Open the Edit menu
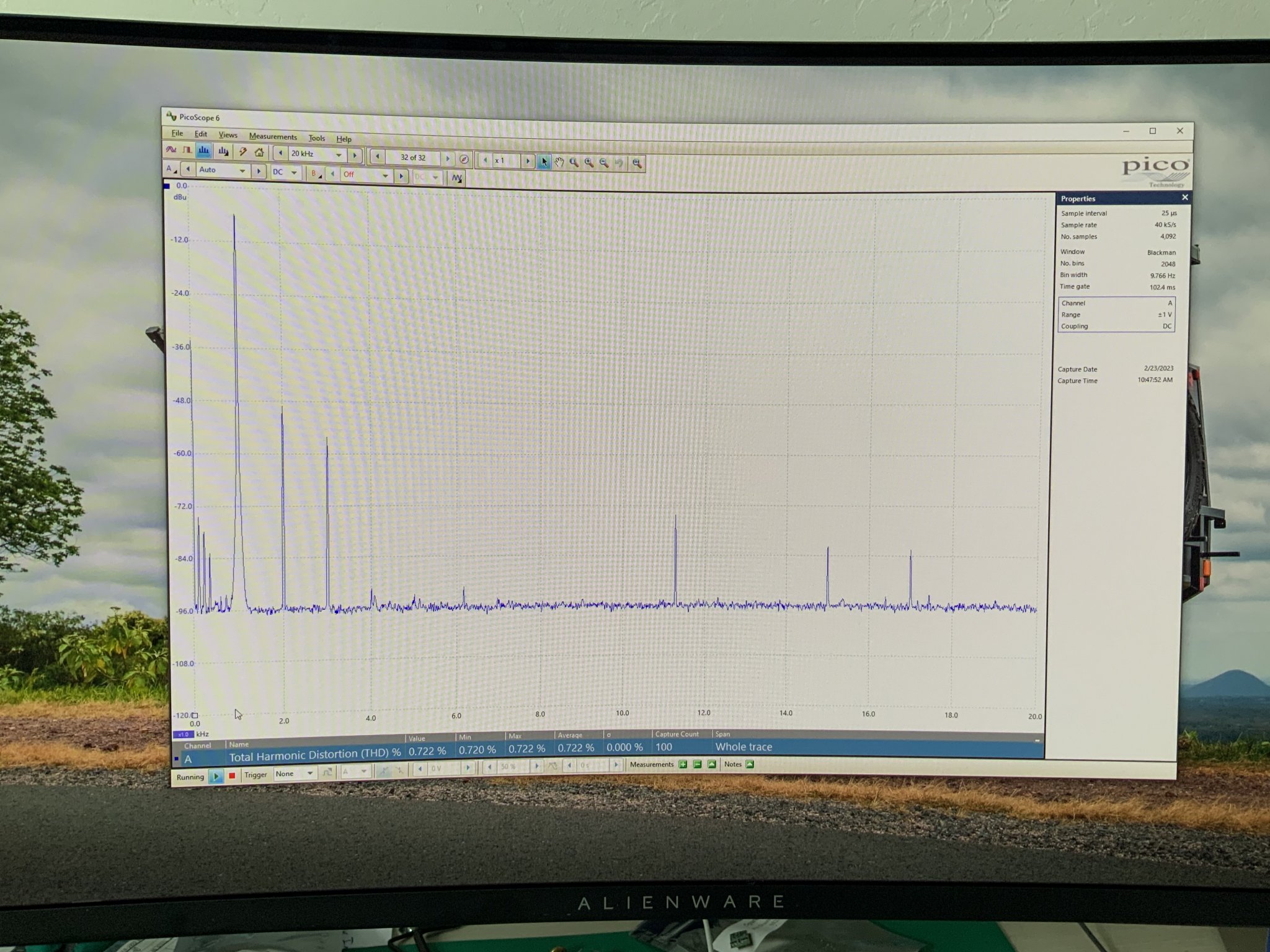The image size is (1270, 952). pyautogui.click(x=200, y=133)
